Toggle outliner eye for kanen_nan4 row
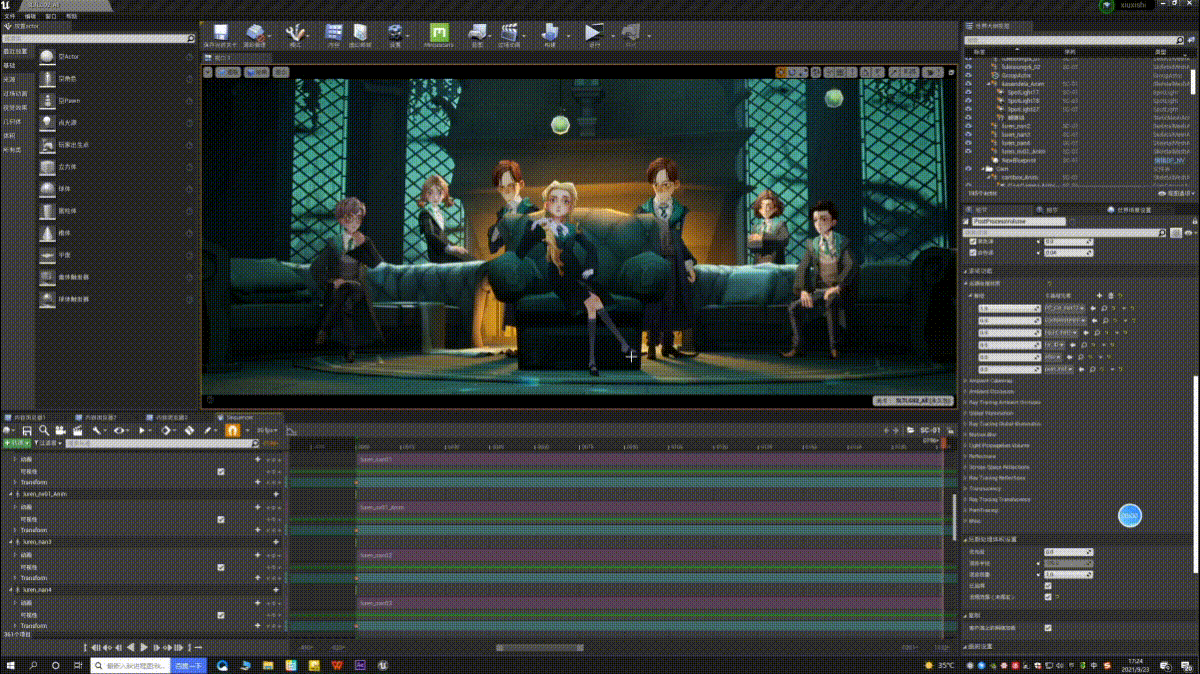Viewport: 1200px width, 674px height. pos(968,143)
